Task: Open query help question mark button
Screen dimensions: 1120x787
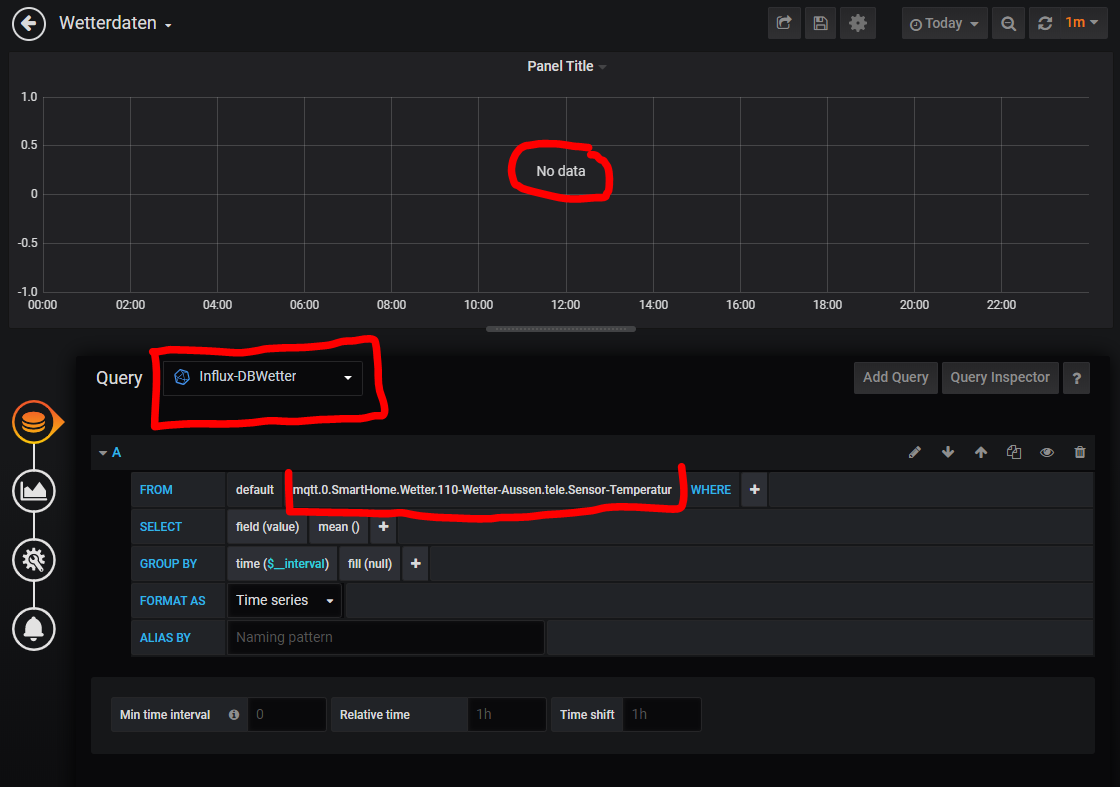Action: (x=1076, y=378)
